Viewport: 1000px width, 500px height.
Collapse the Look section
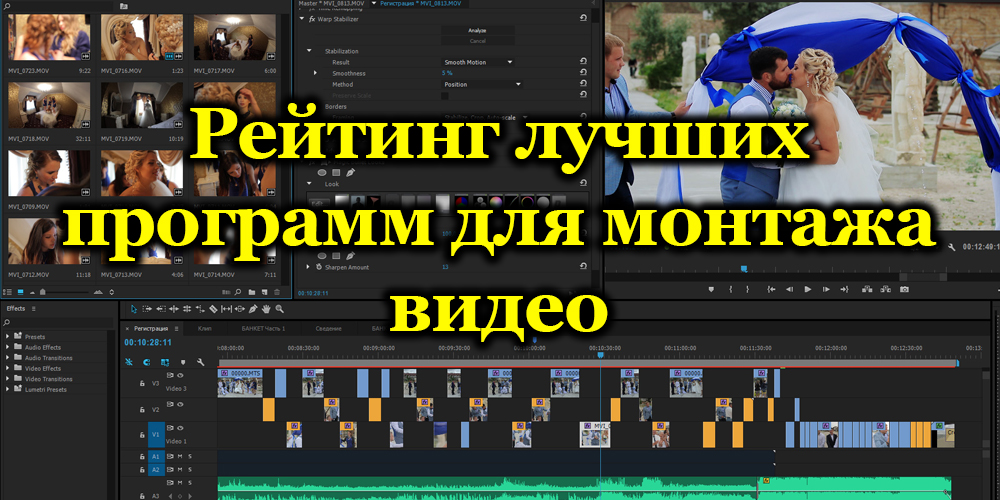(x=309, y=184)
